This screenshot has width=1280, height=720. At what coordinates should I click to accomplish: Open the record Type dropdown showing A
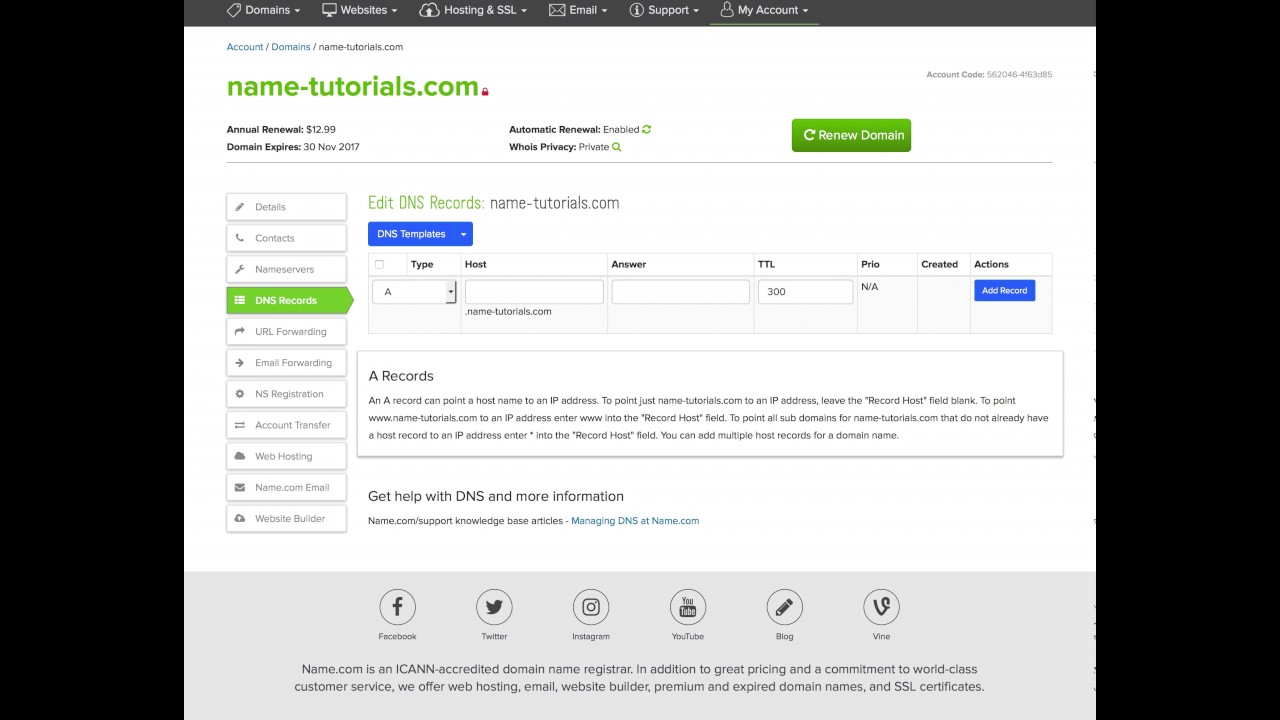(x=414, y=291)
